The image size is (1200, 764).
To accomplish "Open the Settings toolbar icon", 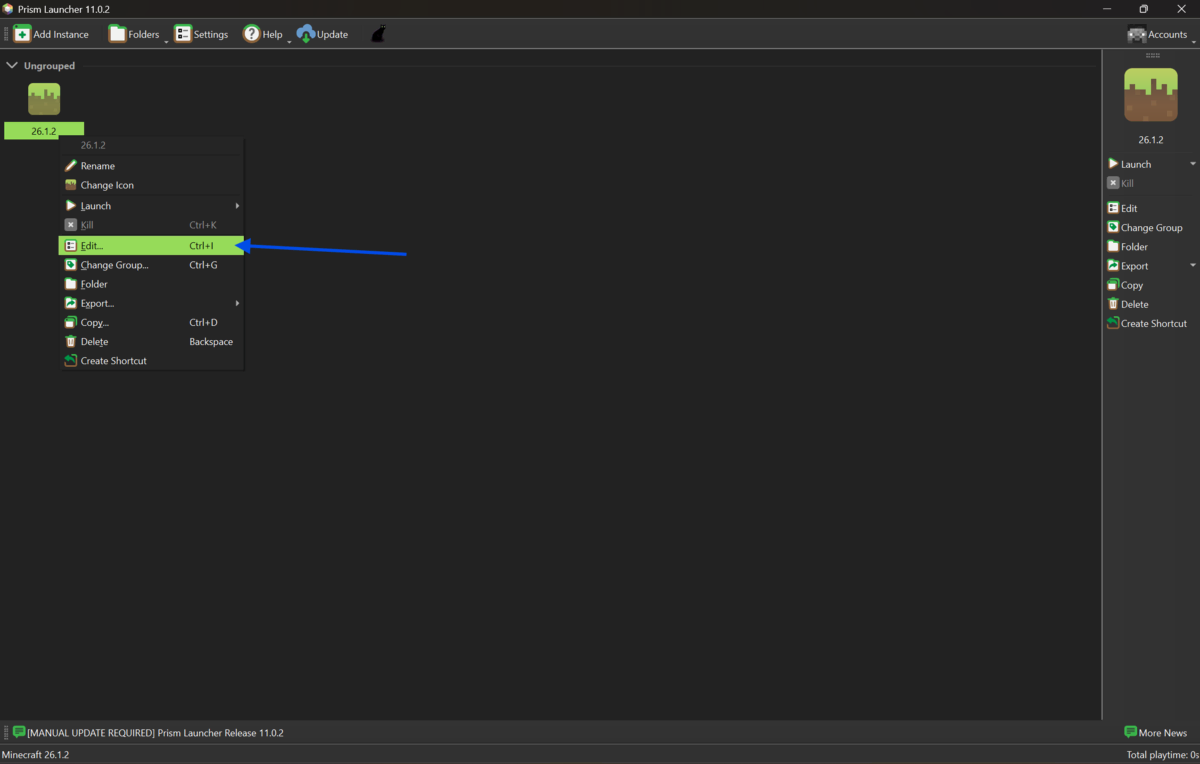I will click(183, 34).
